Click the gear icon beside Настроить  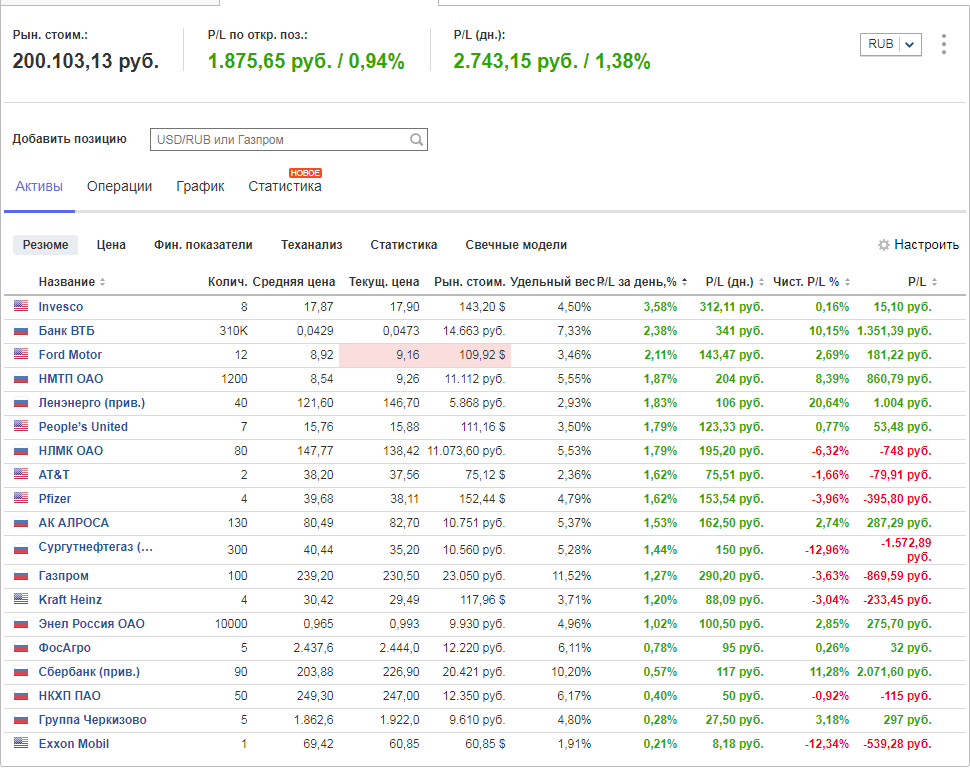883,245
